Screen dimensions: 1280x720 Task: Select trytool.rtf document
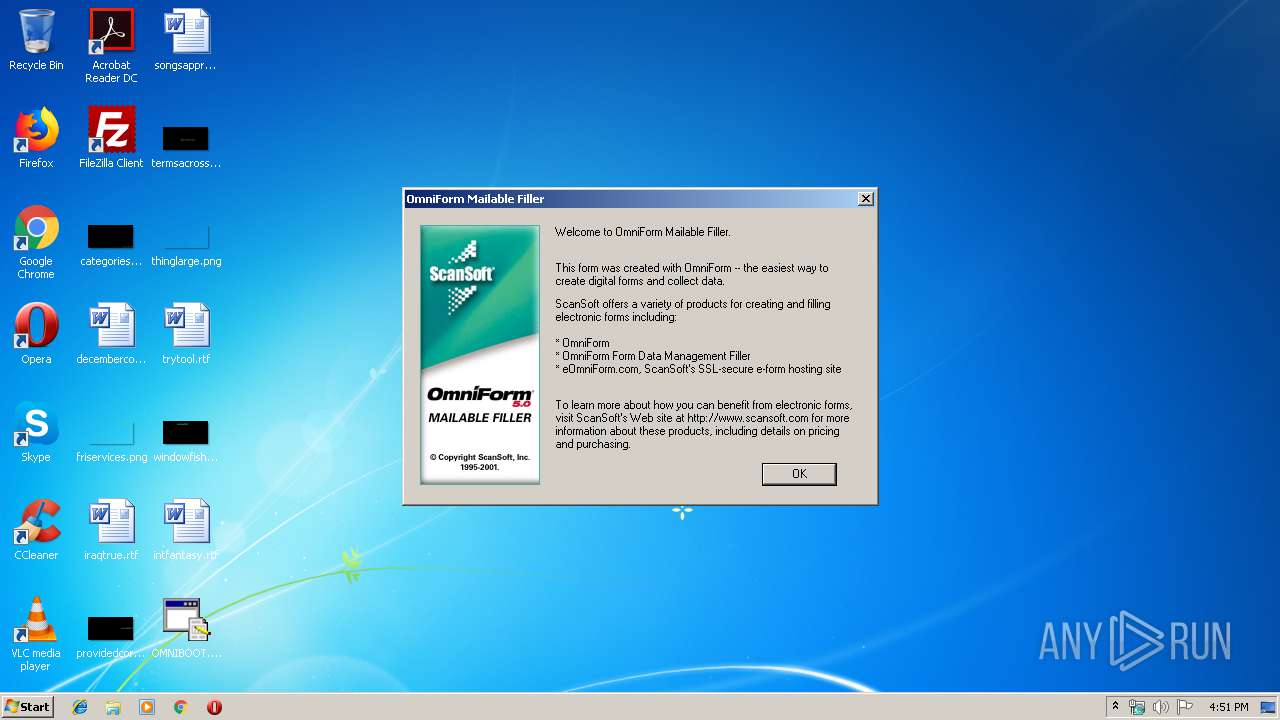pyautogui.click(x=186, y=334)
